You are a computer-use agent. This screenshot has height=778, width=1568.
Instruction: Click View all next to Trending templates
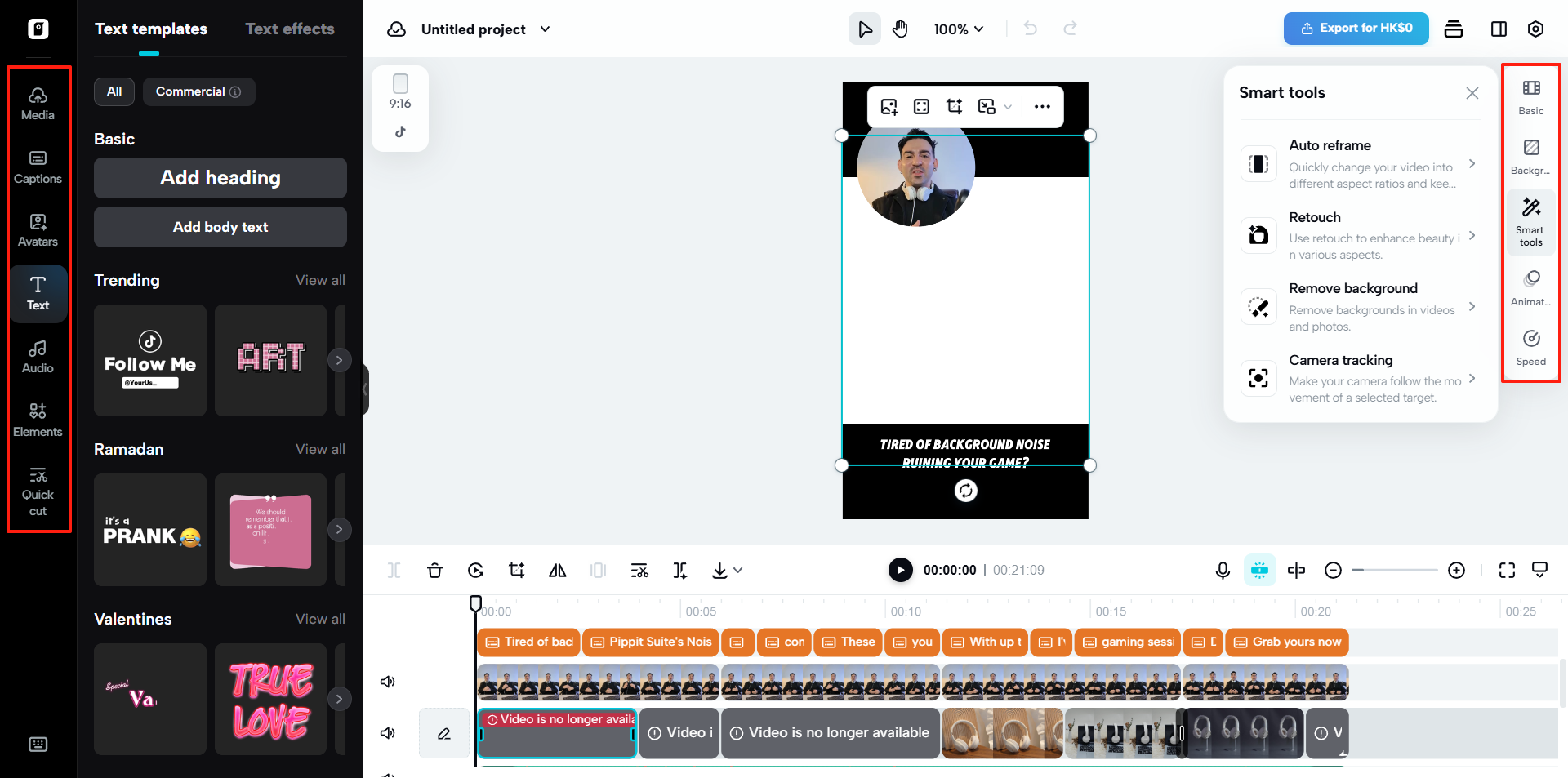(320, 280)
